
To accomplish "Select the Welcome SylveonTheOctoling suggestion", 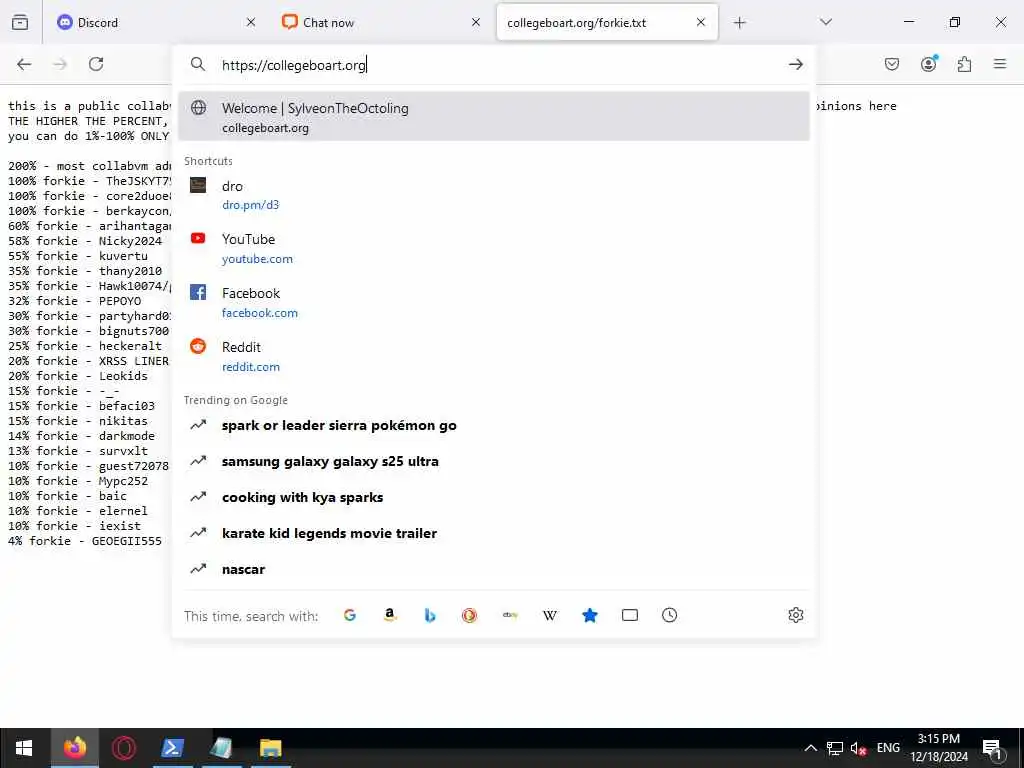I will coord(494,116).
